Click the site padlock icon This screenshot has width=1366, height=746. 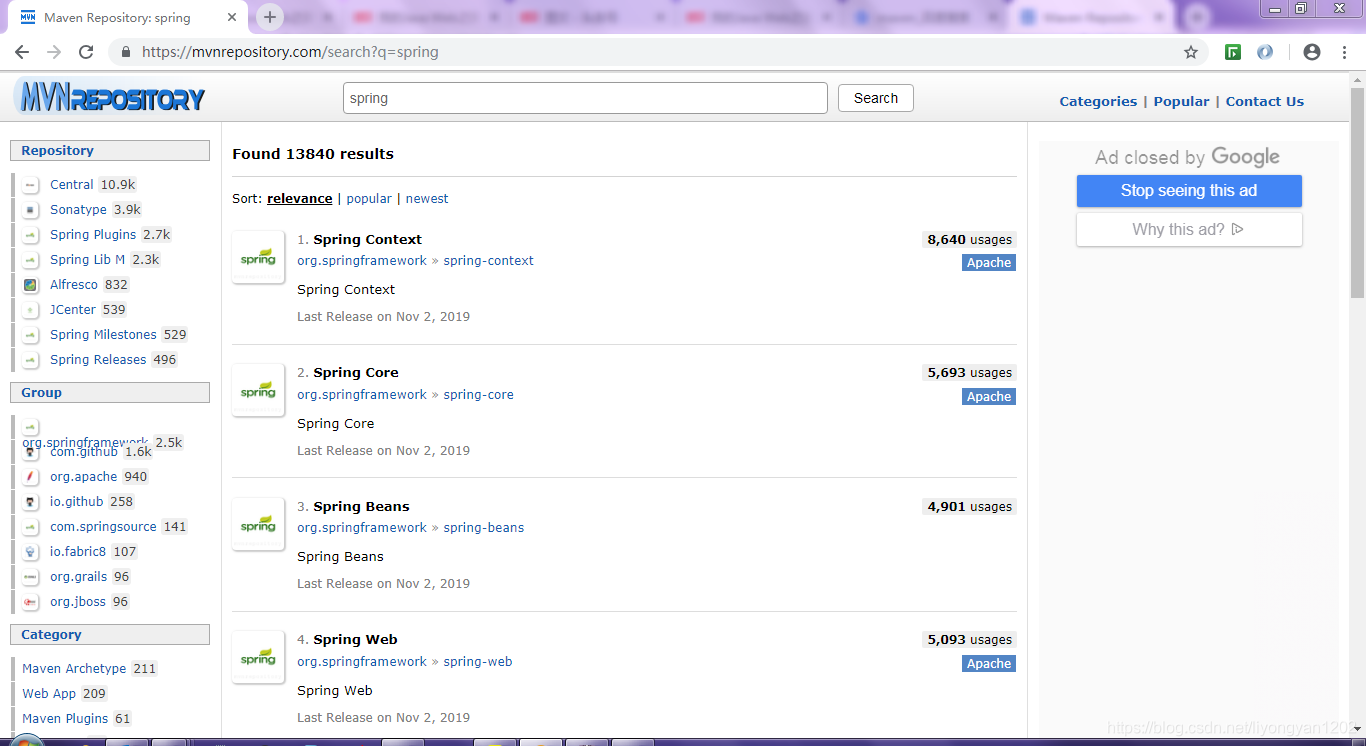point(126,52)
